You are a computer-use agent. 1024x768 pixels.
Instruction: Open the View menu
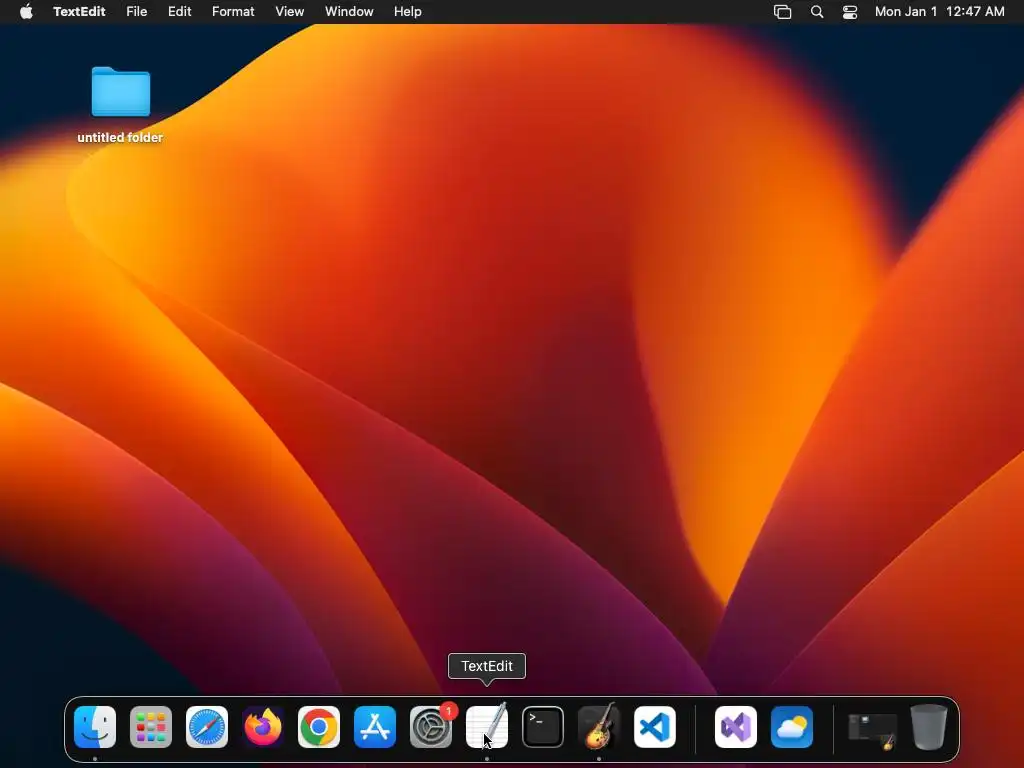[289, 11]
